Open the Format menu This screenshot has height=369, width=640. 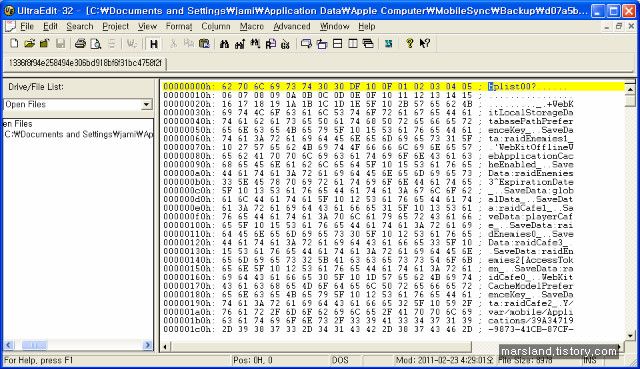click(179, 27)
